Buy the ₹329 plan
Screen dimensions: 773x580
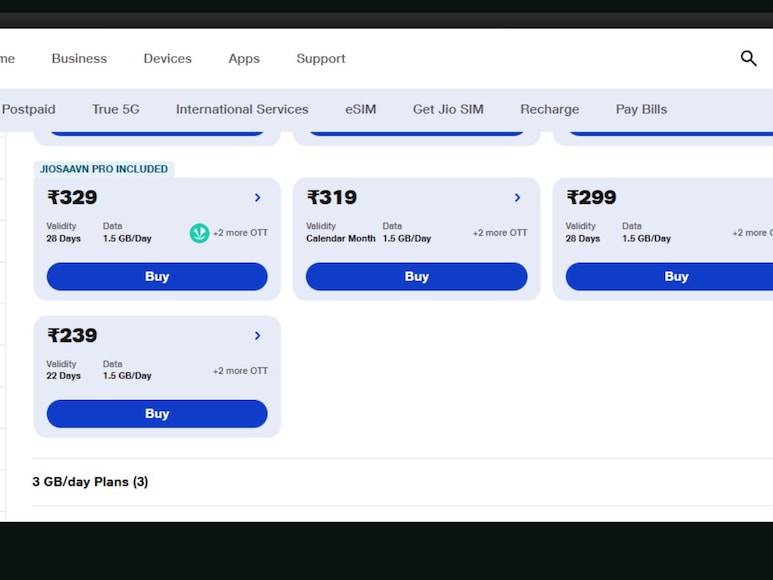tap(157, 276)
